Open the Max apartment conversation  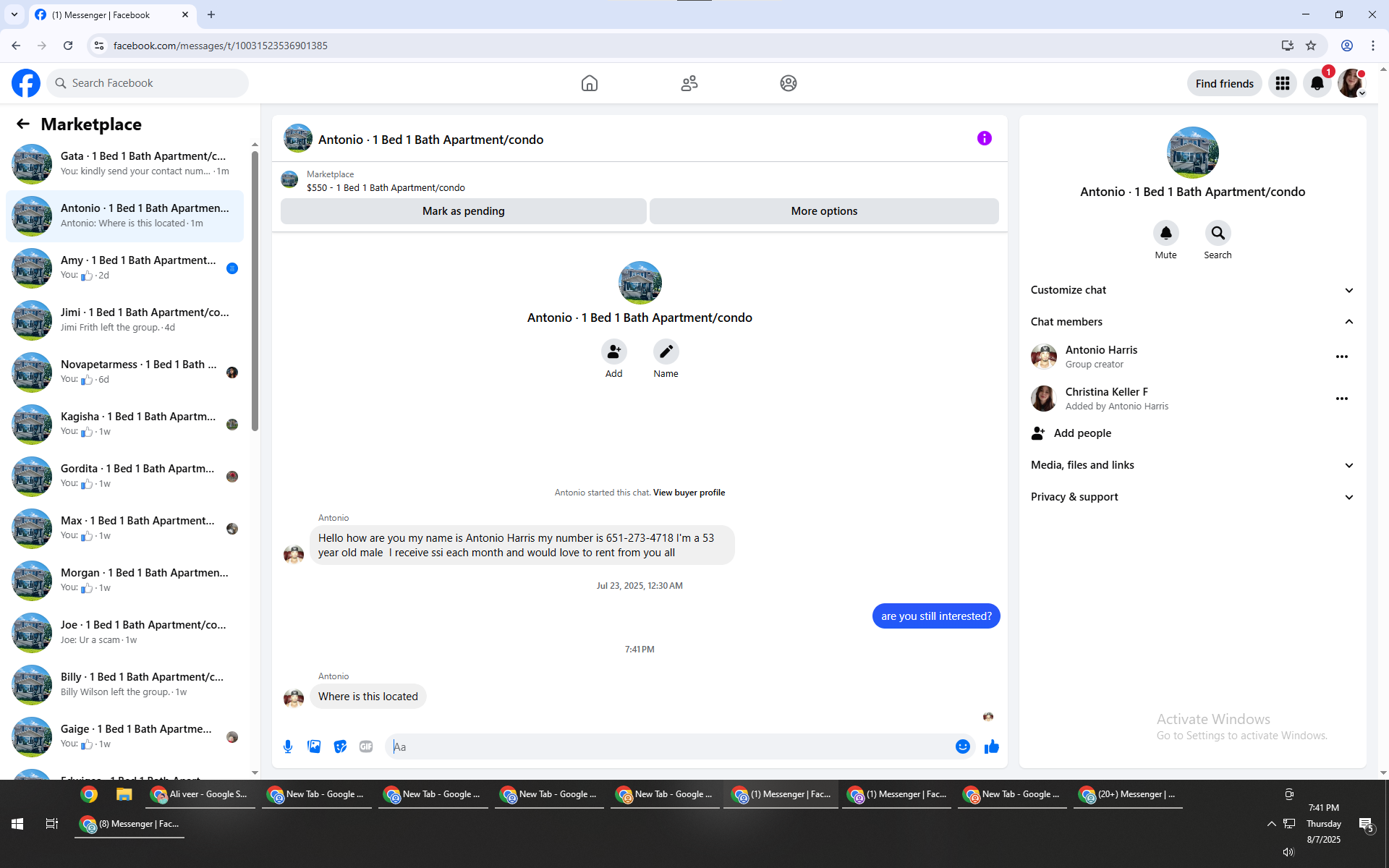click(x=124, y=529)
